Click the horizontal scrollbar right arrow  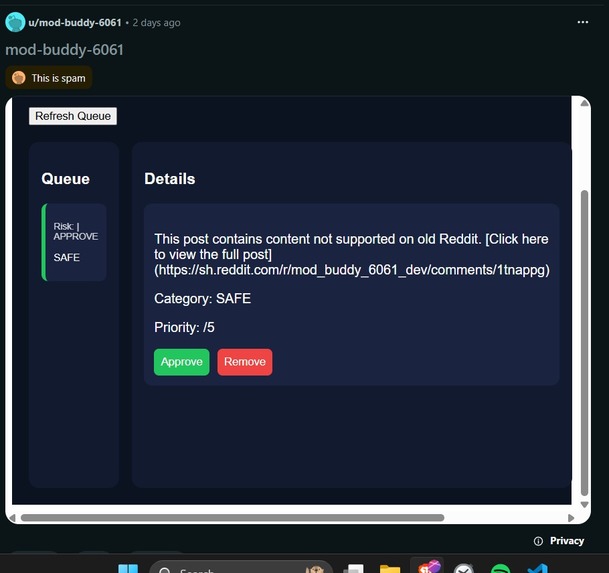coord(571,518)
